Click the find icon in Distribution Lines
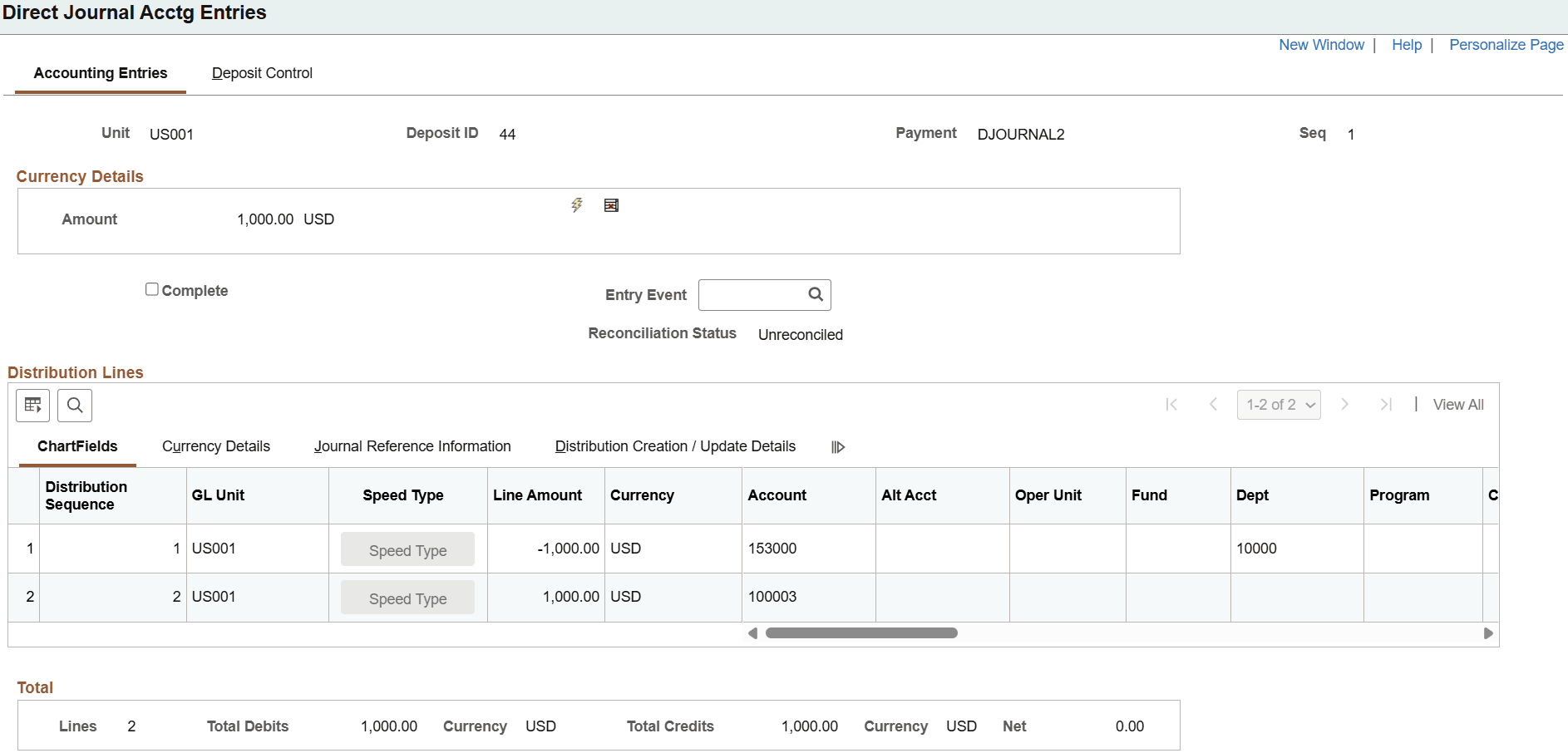This screenshot has height=753, width=1568. (75, 406)
